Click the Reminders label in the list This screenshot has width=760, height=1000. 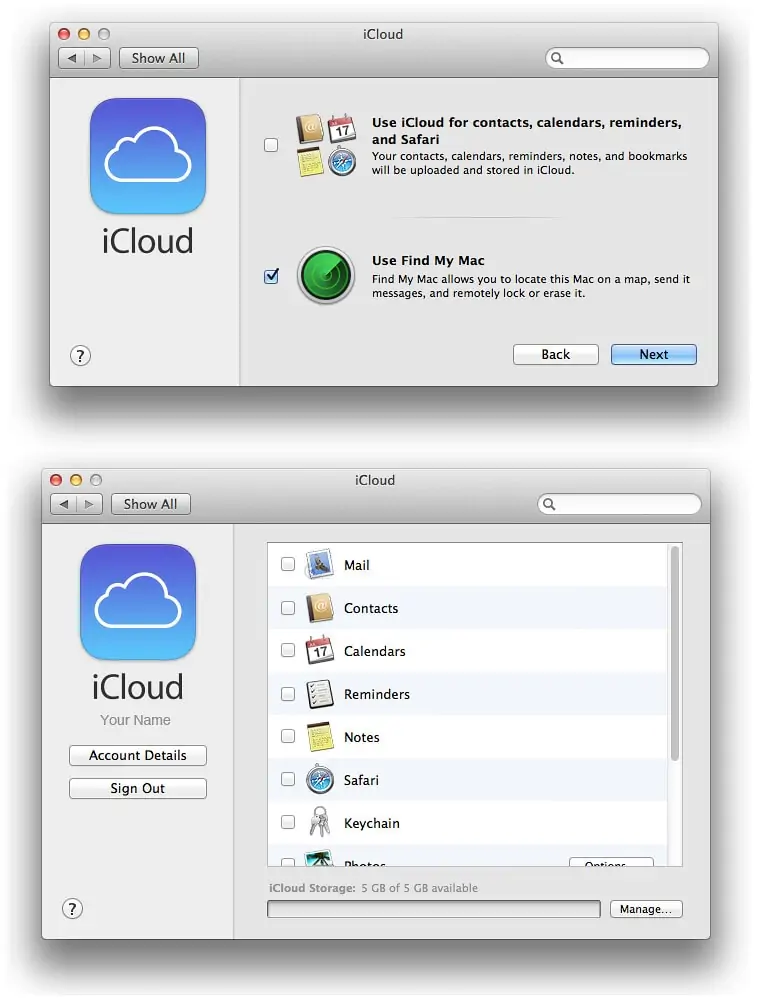pyautogui.click(x=377, y=695)
